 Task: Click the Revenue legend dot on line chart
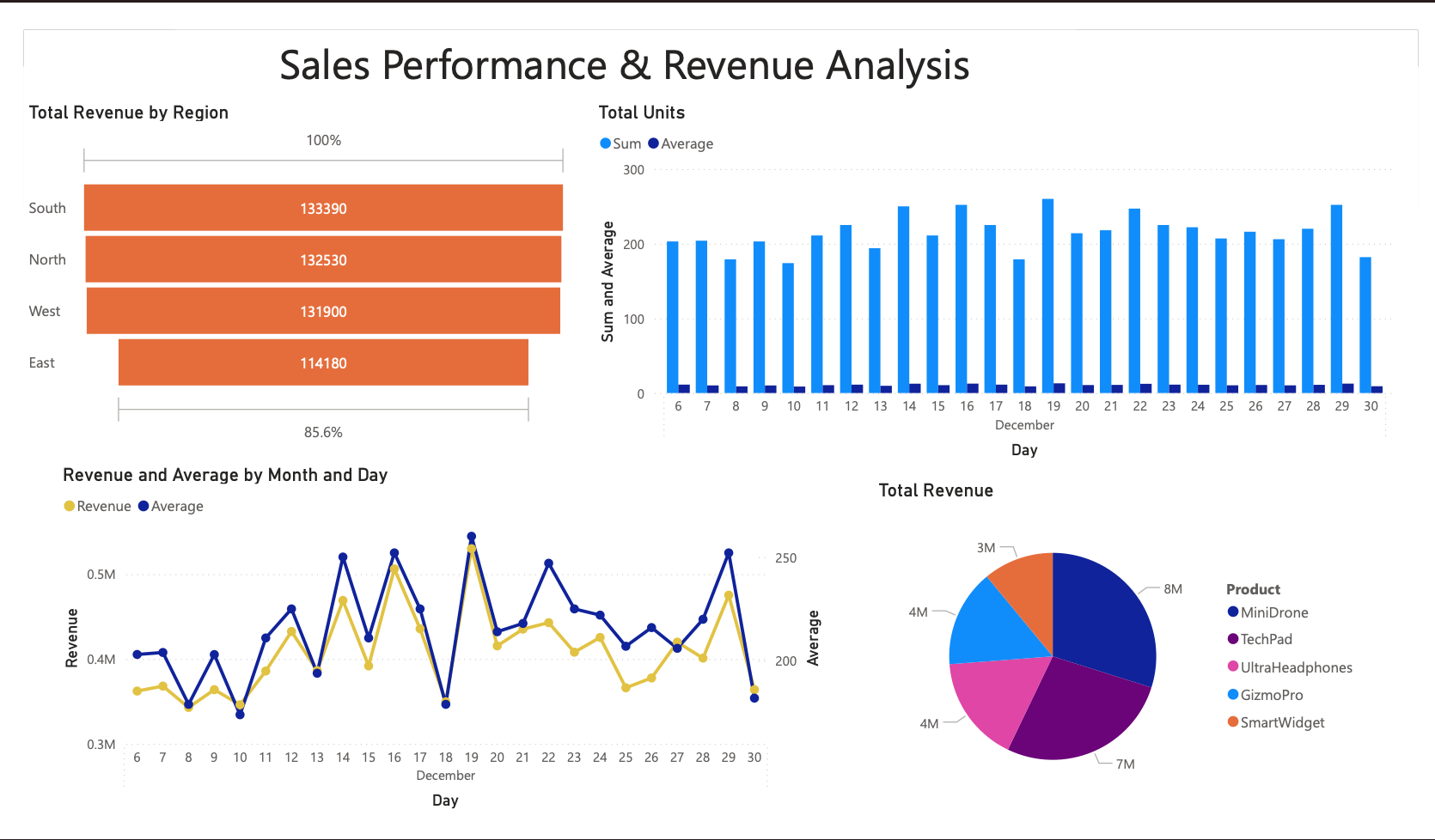tap(69, 506)
